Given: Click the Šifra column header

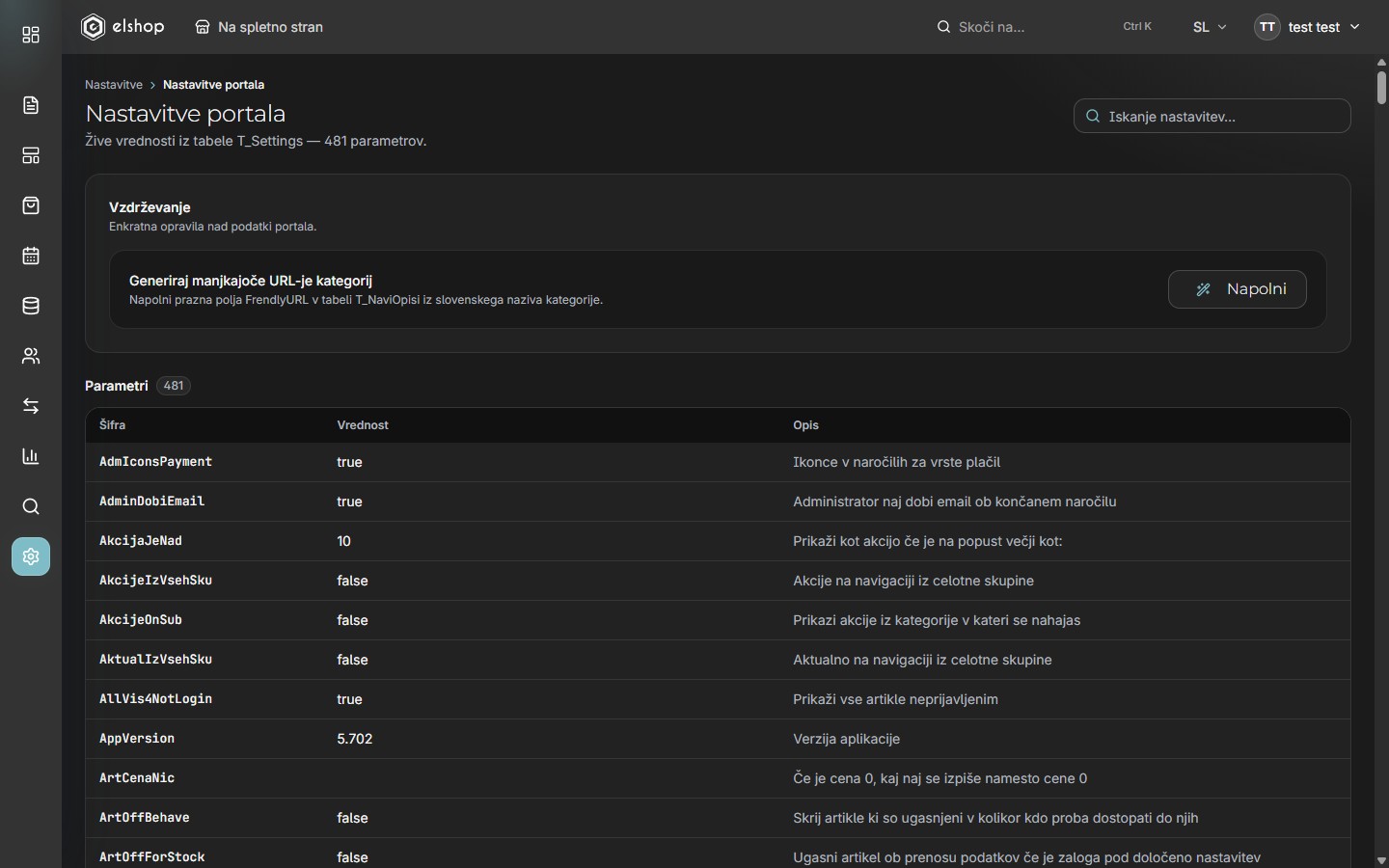Looking at the screenshot, I should click(113, 425).
